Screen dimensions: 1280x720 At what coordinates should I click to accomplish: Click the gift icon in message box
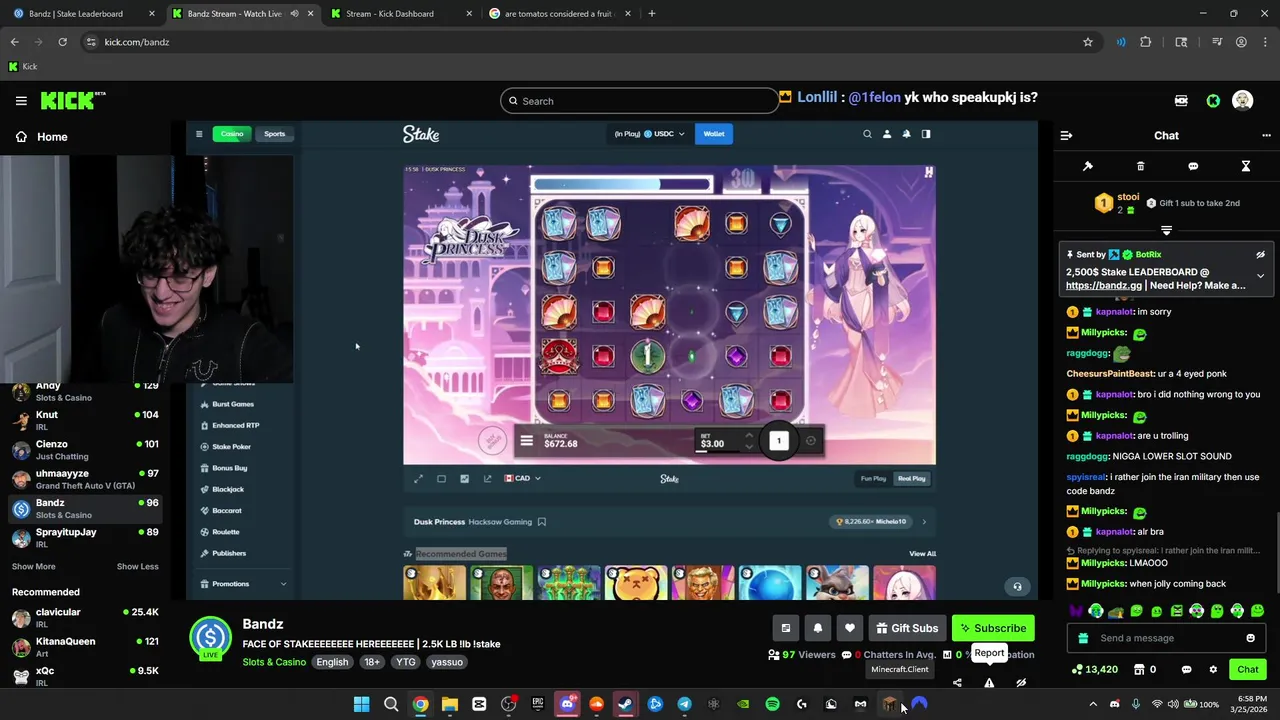(x=1083, y=638)
